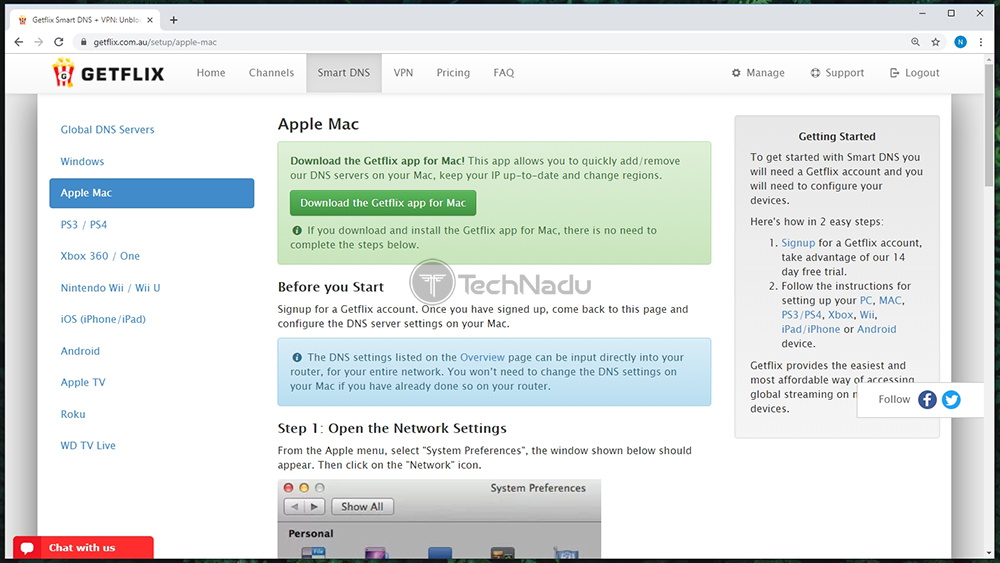Select Global DNS Servers in sidebar

point(107,129)
